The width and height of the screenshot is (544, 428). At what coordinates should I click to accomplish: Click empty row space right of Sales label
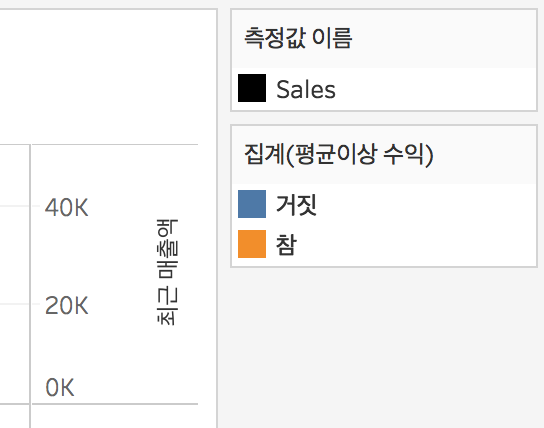435,89
